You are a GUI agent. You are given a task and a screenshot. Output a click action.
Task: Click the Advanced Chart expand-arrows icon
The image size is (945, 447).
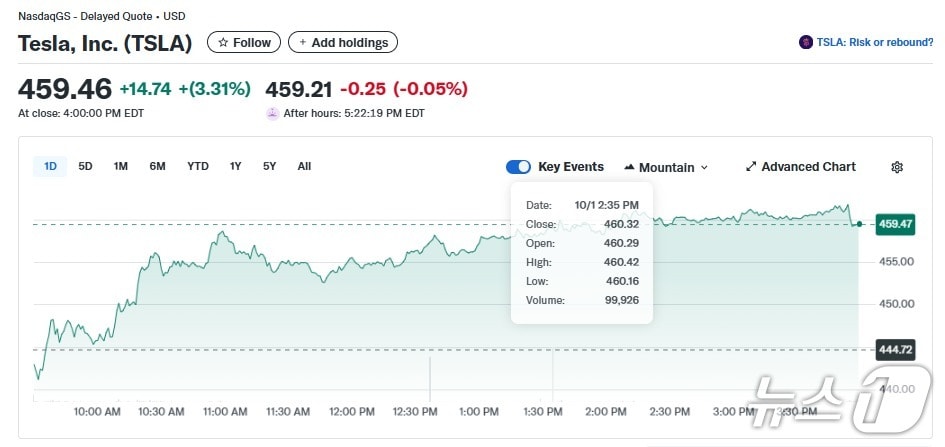[x=751, y=167]
